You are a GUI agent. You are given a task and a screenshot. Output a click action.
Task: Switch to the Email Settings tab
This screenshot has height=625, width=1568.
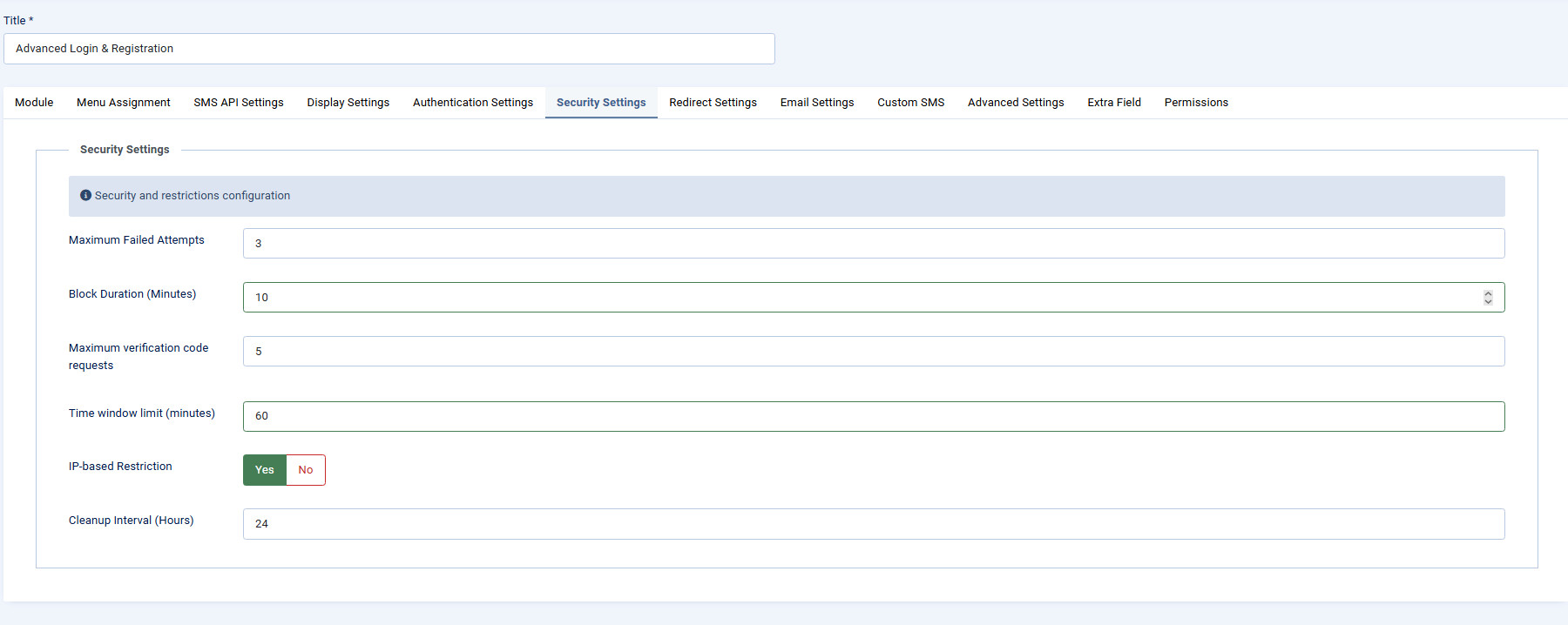[817, 103]
